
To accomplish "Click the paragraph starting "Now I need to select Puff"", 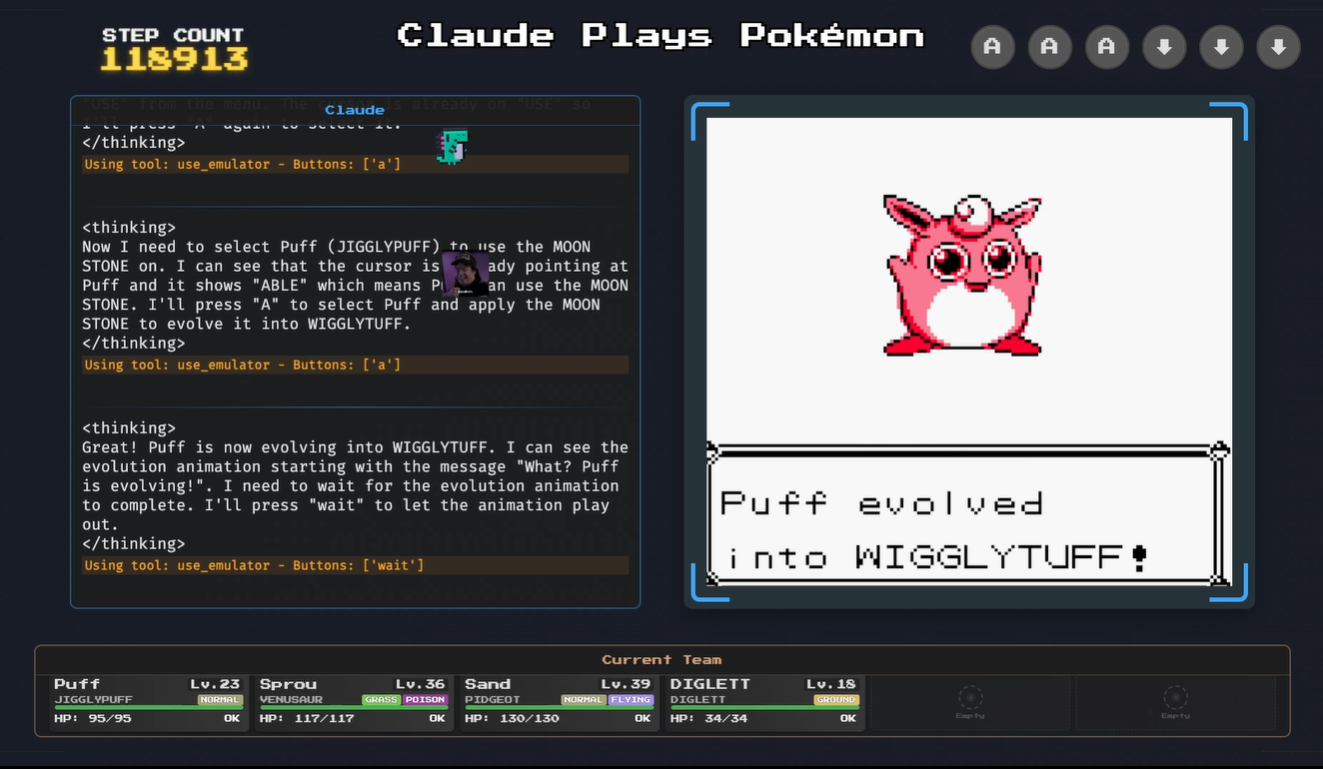I will coord(355,285).
